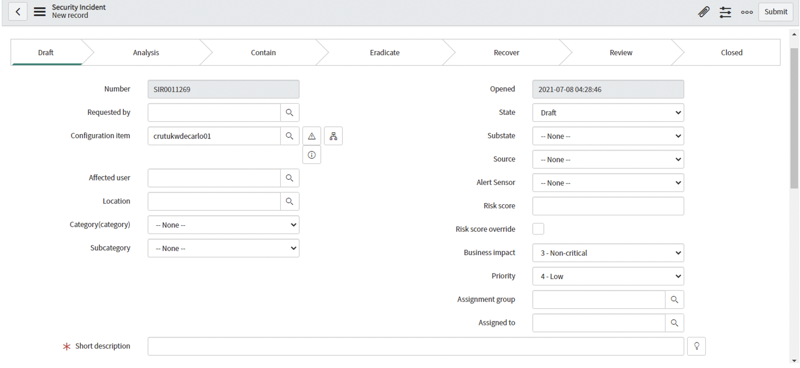Click the Configuration item field
This screenshot has height=368, width=800.
point(214,136)
